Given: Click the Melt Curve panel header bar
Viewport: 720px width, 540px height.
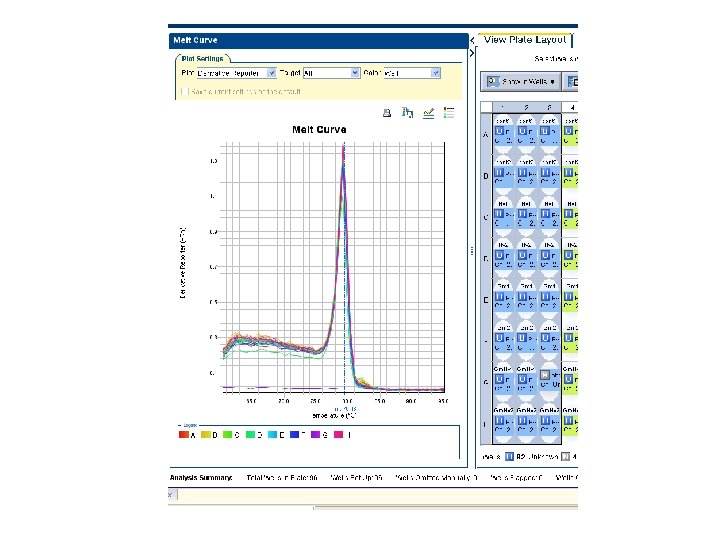Looking at the screenshot, I should tap(319, 40).
